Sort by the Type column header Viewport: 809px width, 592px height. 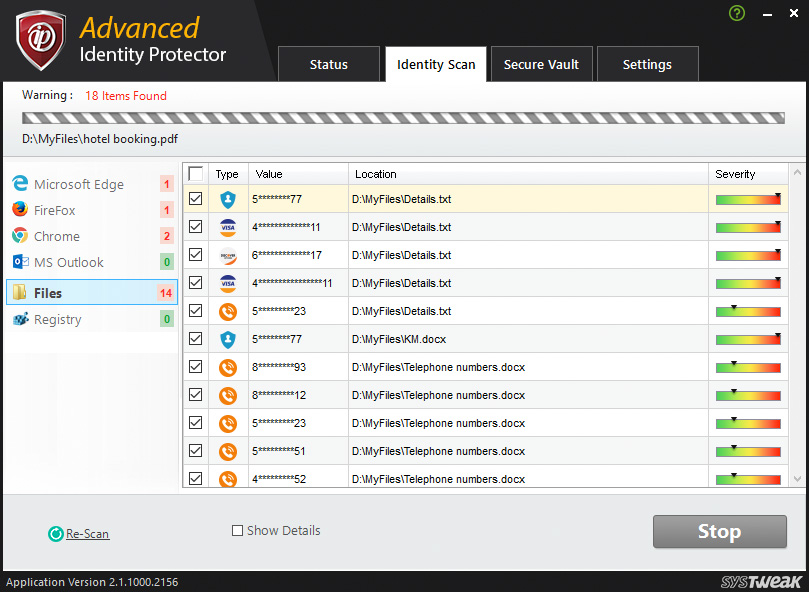click(227, 174)
